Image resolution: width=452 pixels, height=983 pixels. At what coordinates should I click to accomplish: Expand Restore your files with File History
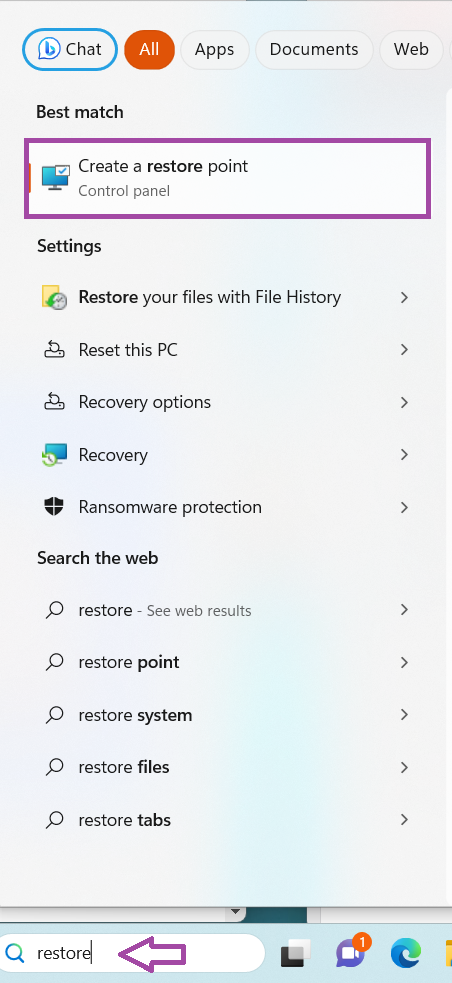pos(404,297)
